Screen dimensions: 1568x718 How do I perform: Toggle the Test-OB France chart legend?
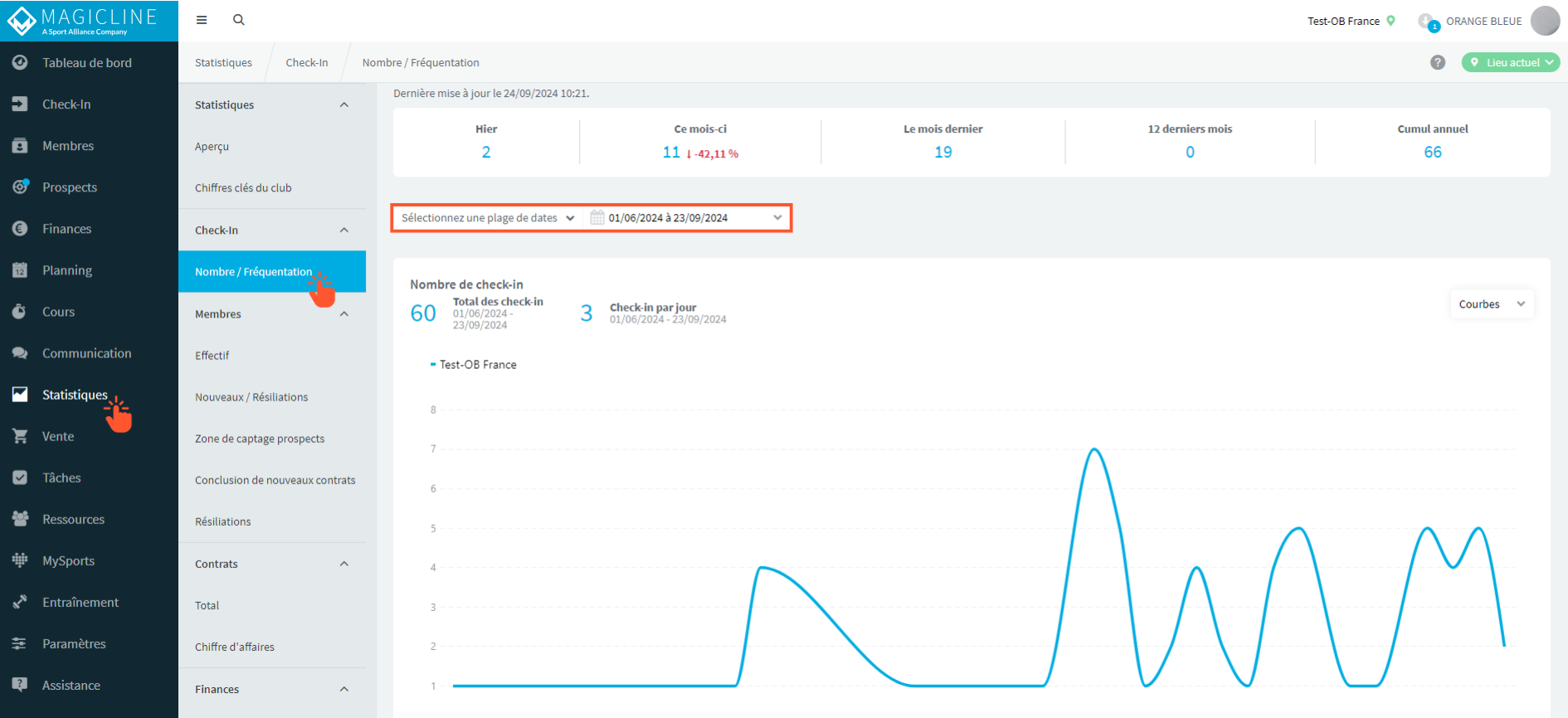473,365
